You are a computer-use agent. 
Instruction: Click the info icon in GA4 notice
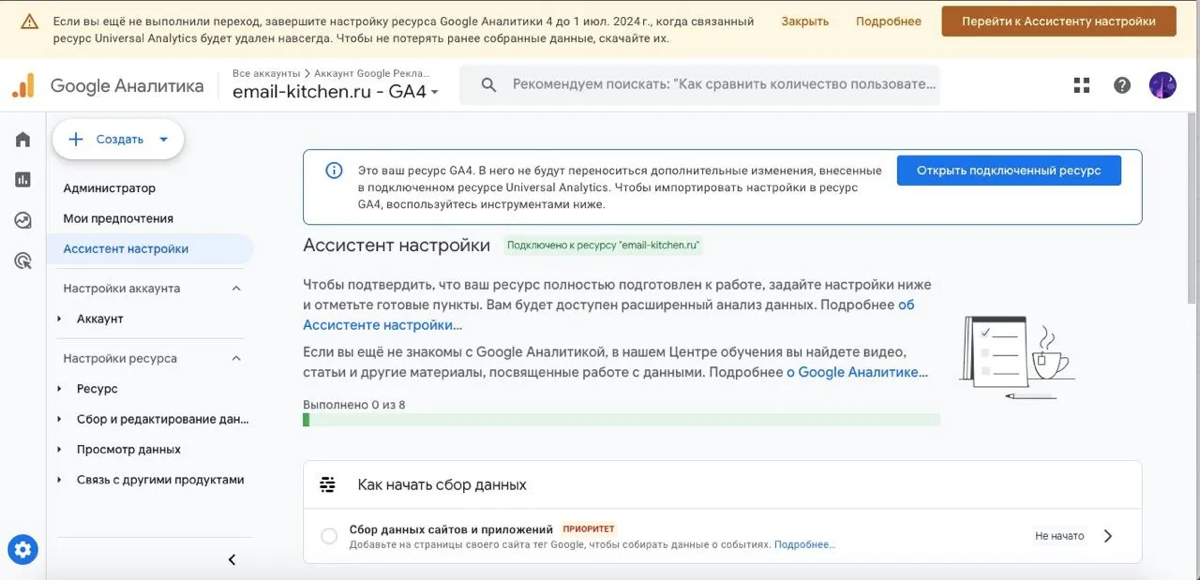click(334, 170)
